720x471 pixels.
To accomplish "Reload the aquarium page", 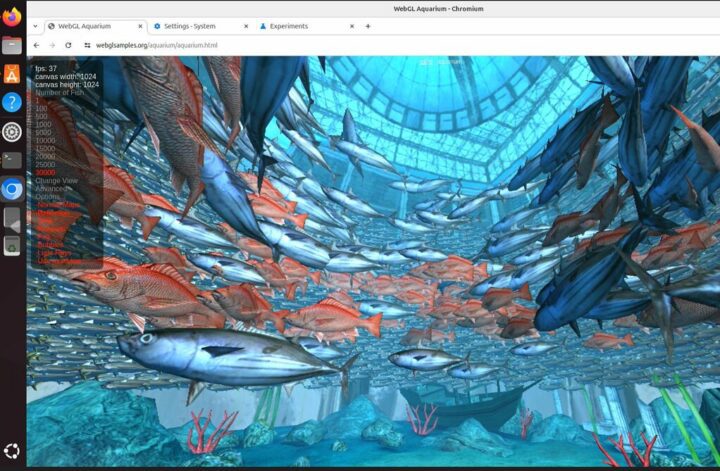I will (x=68, y=45).
